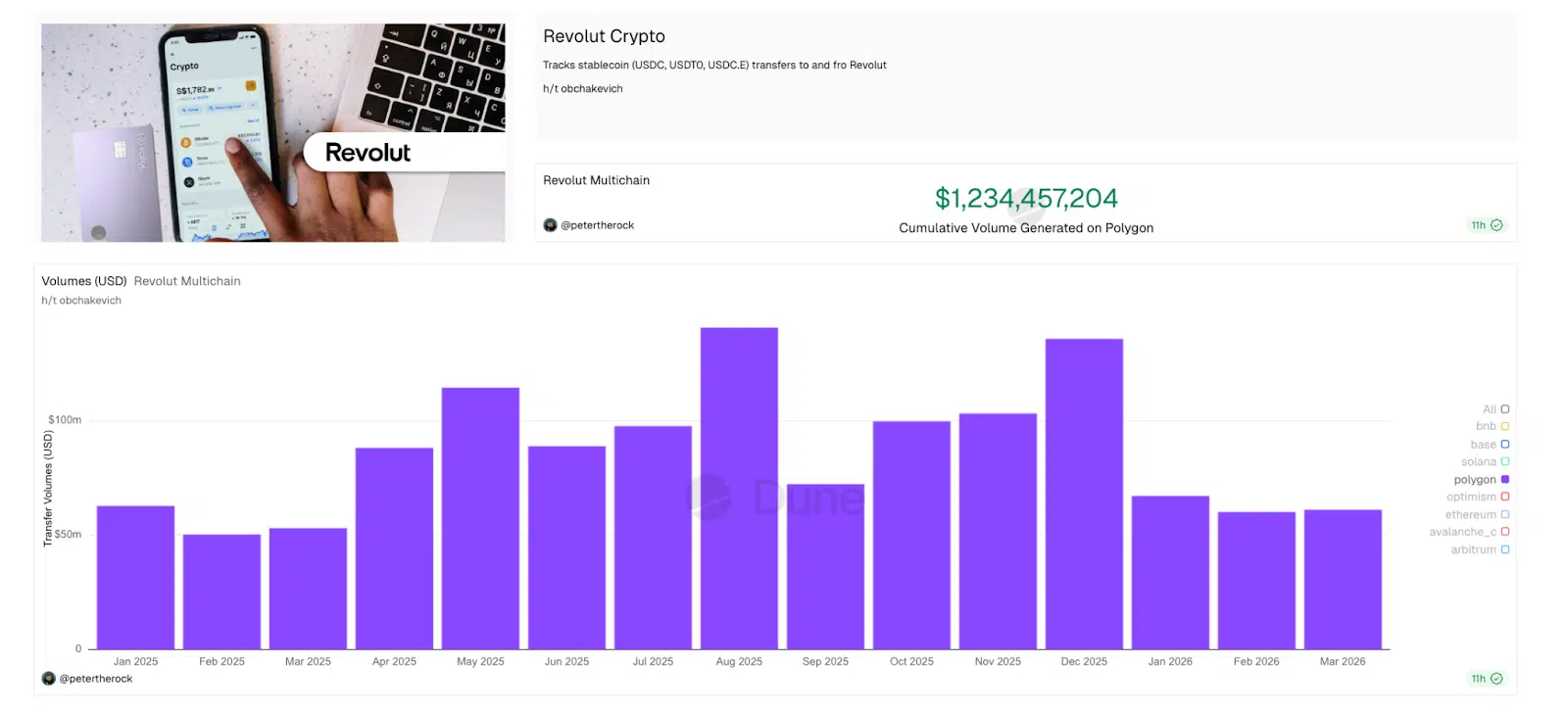Toggle the polygon series in legend
This screenshot has width=1568, height=712.
pyautogui.click(x=1482, y=480)
